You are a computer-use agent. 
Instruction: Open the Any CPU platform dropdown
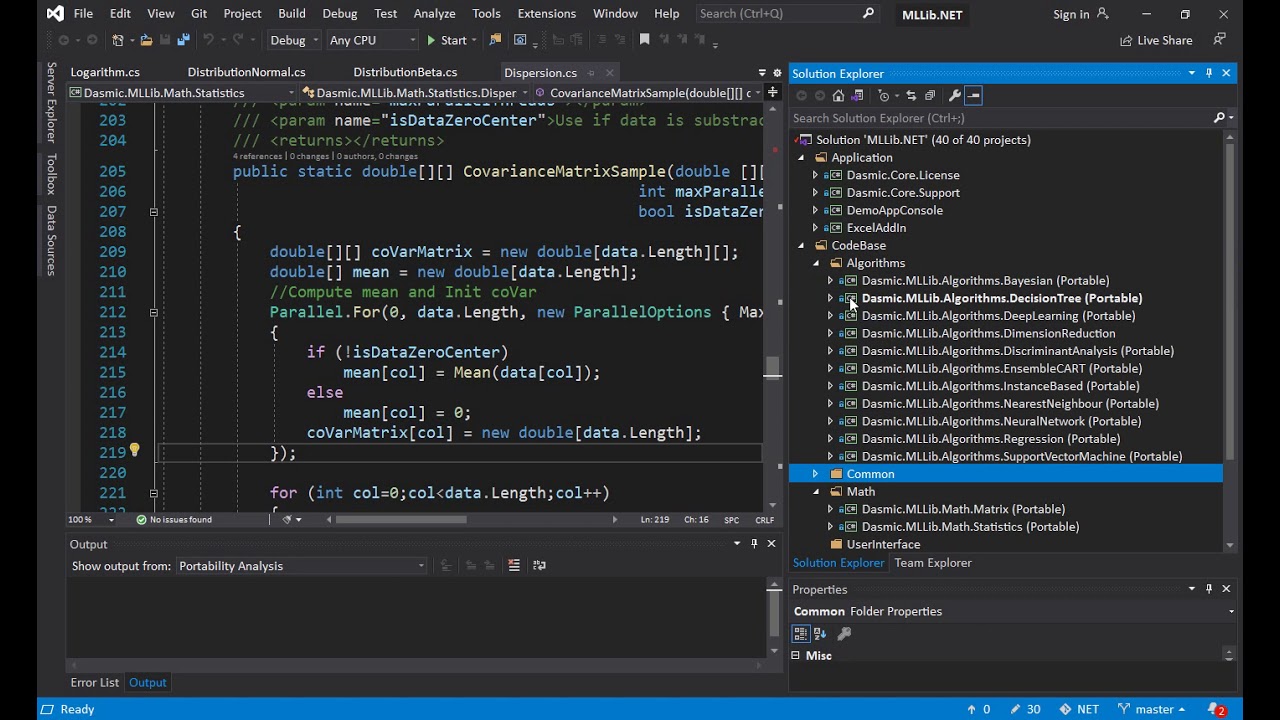(x=372, y=40)
